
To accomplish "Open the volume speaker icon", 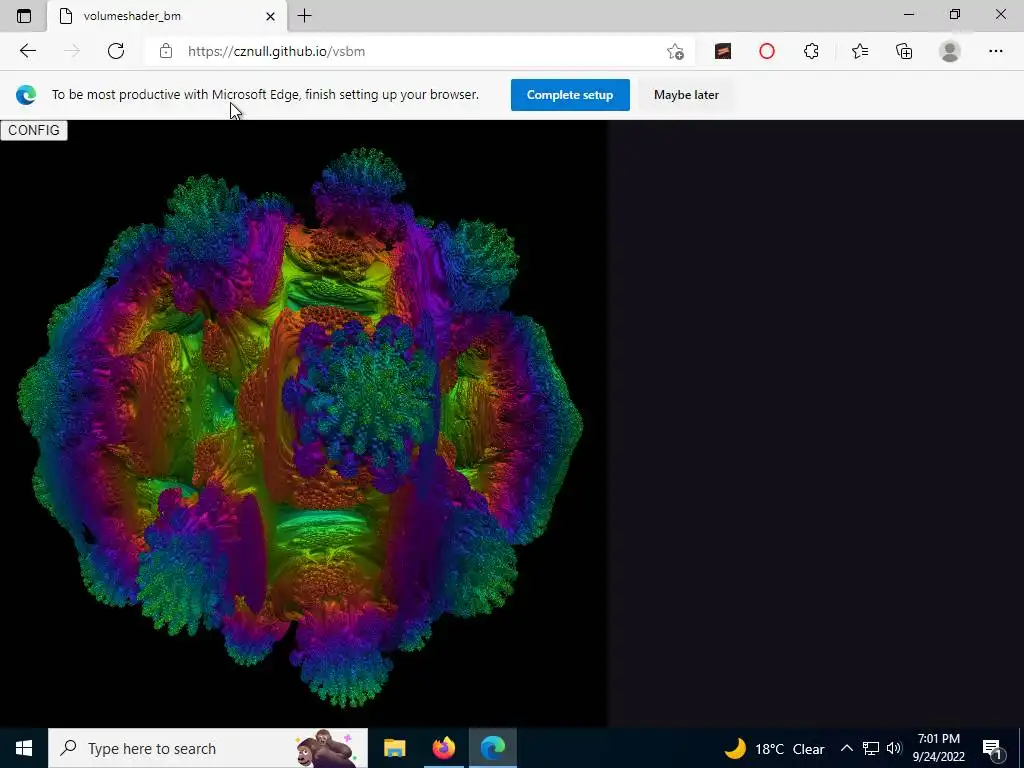I will click(894, 748).
